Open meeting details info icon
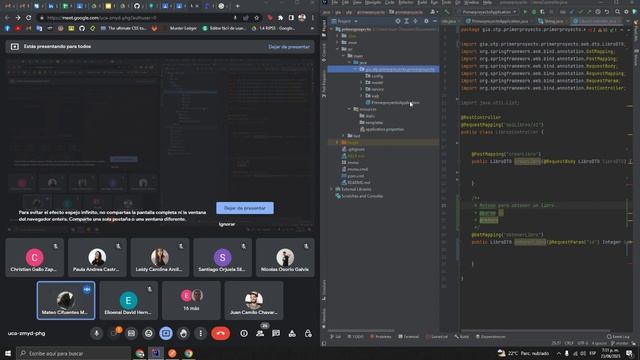This screenshot has height=360, width=640. tap(244, 333)
